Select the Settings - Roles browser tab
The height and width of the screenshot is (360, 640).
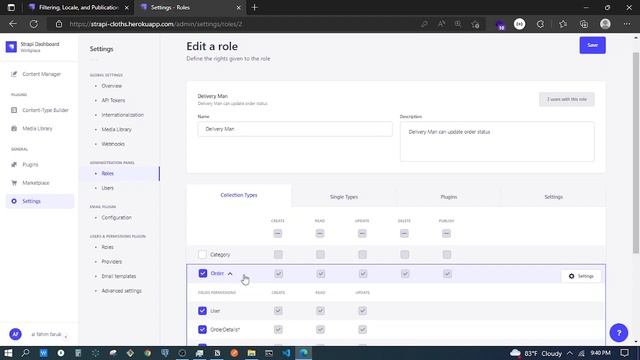[x=189, y=7]
